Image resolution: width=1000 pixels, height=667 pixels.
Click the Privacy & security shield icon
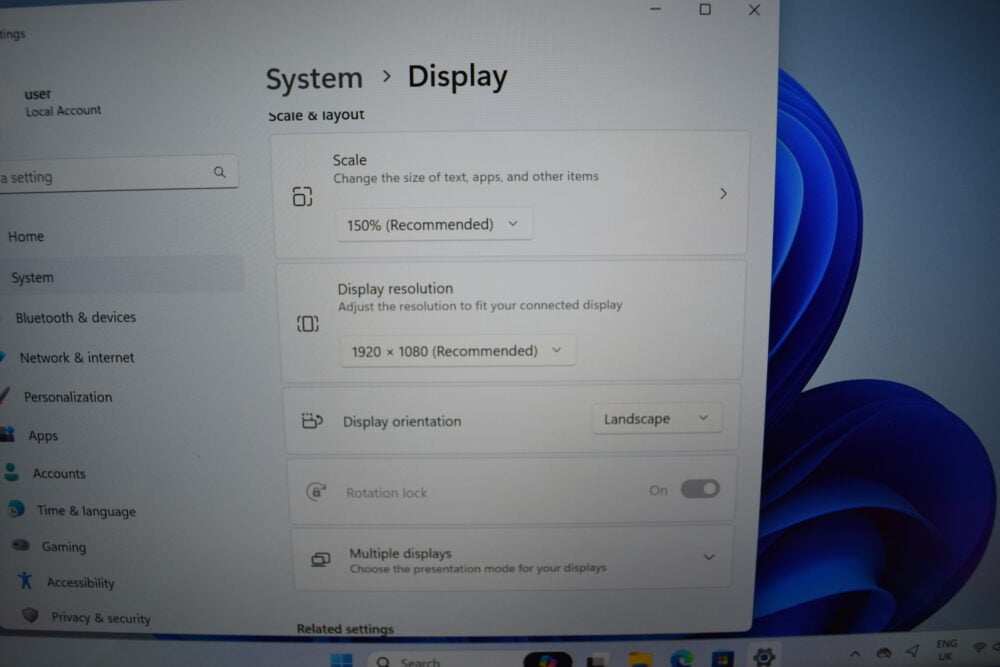pyautogui.click(x=30, y=615)
